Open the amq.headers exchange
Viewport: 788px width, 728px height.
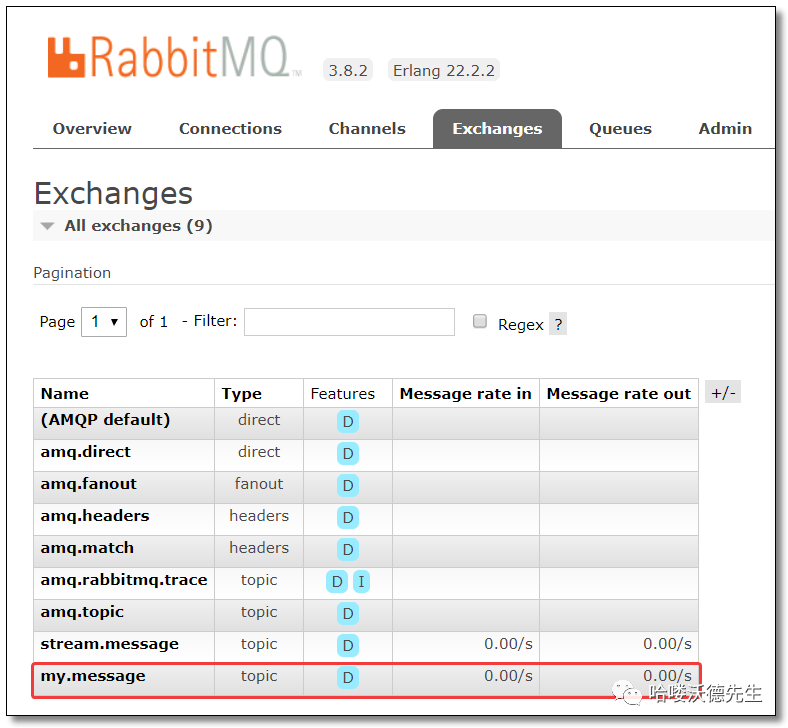tap(95, 516)
